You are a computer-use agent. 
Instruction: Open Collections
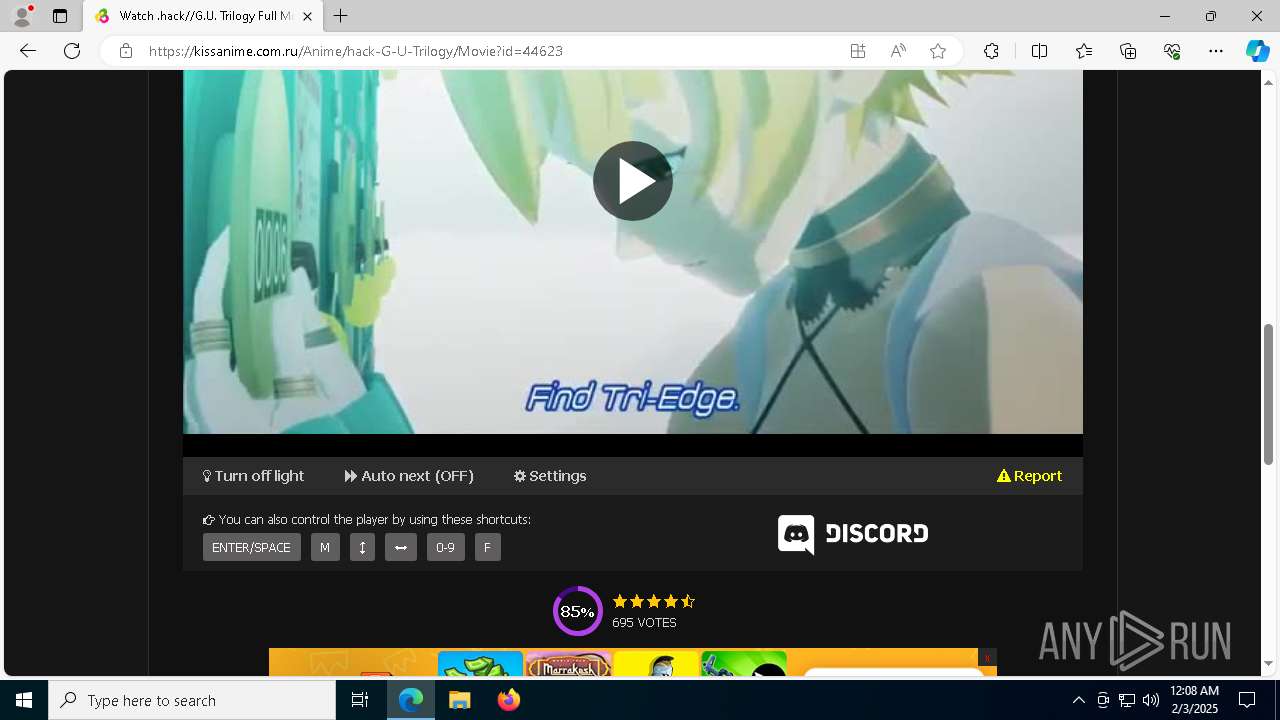tap(1128, 51)
